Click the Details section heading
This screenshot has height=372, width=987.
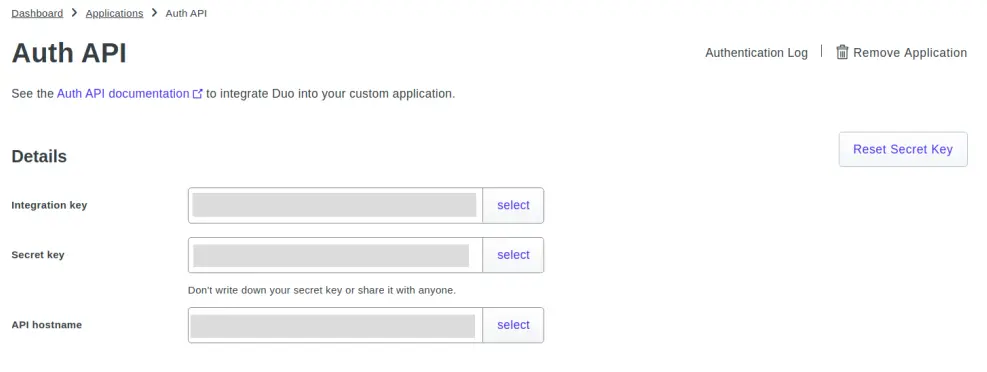(x=39, y=156)
